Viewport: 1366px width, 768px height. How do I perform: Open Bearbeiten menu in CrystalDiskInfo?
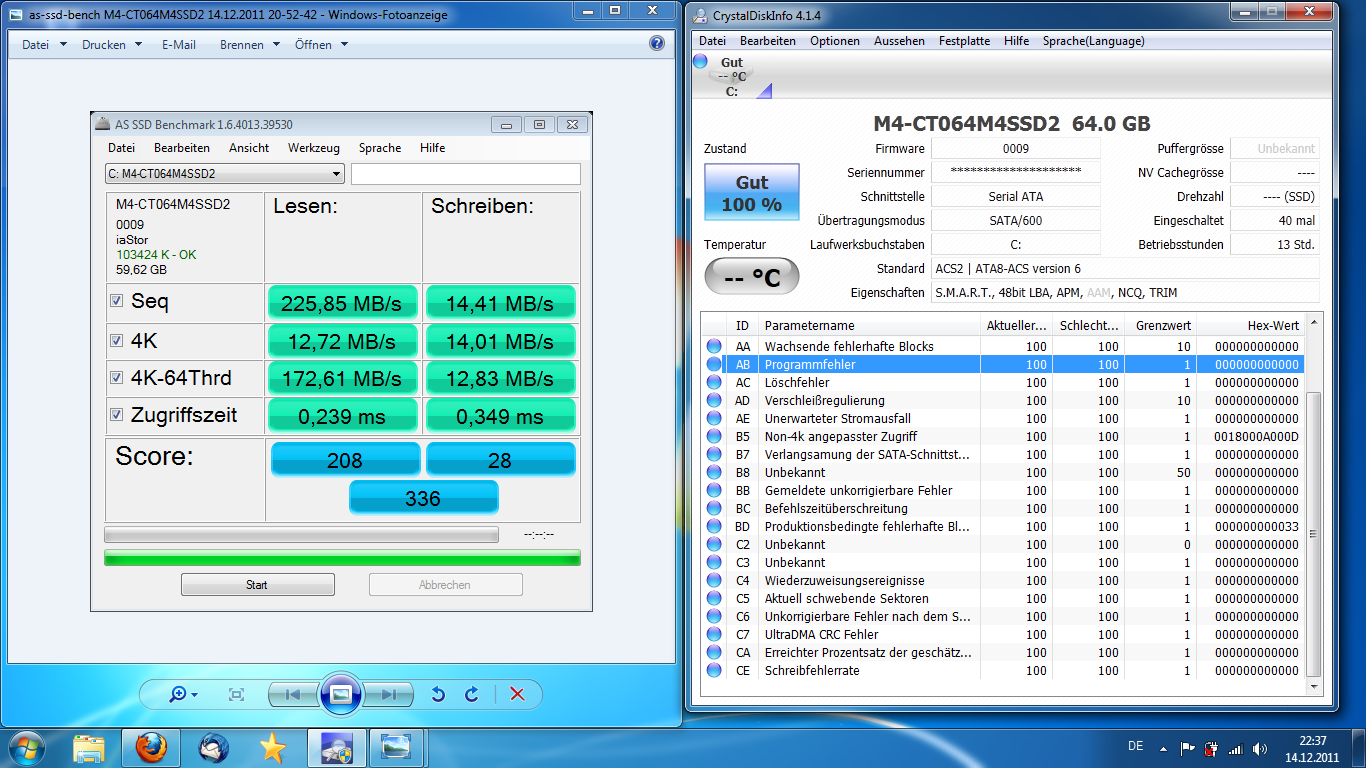click(768, 41)
